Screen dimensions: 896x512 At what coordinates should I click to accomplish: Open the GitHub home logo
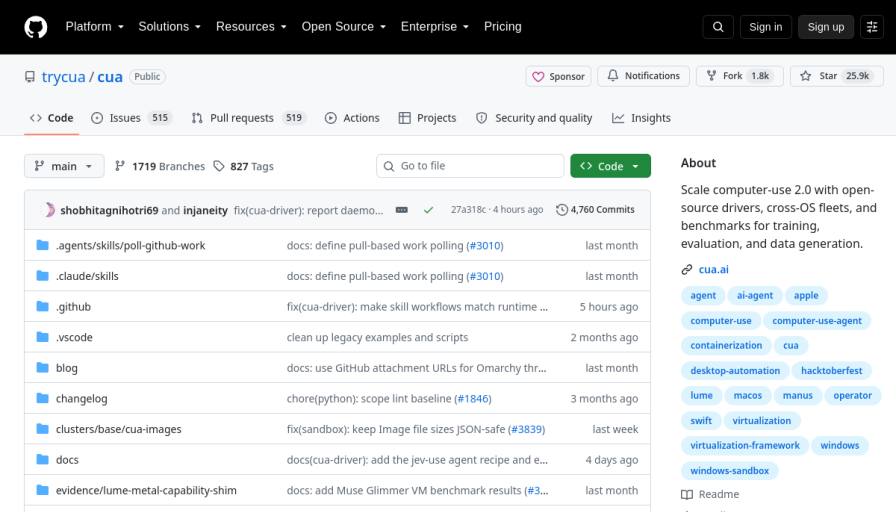35,27
